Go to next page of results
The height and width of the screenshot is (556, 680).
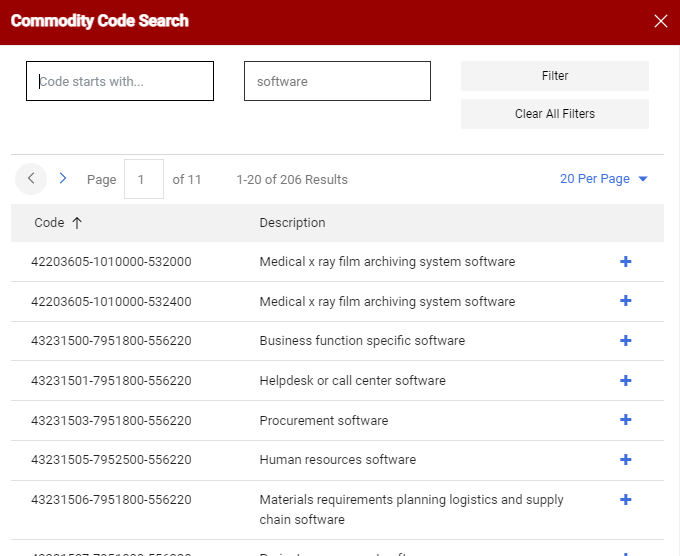click(63, 179)
